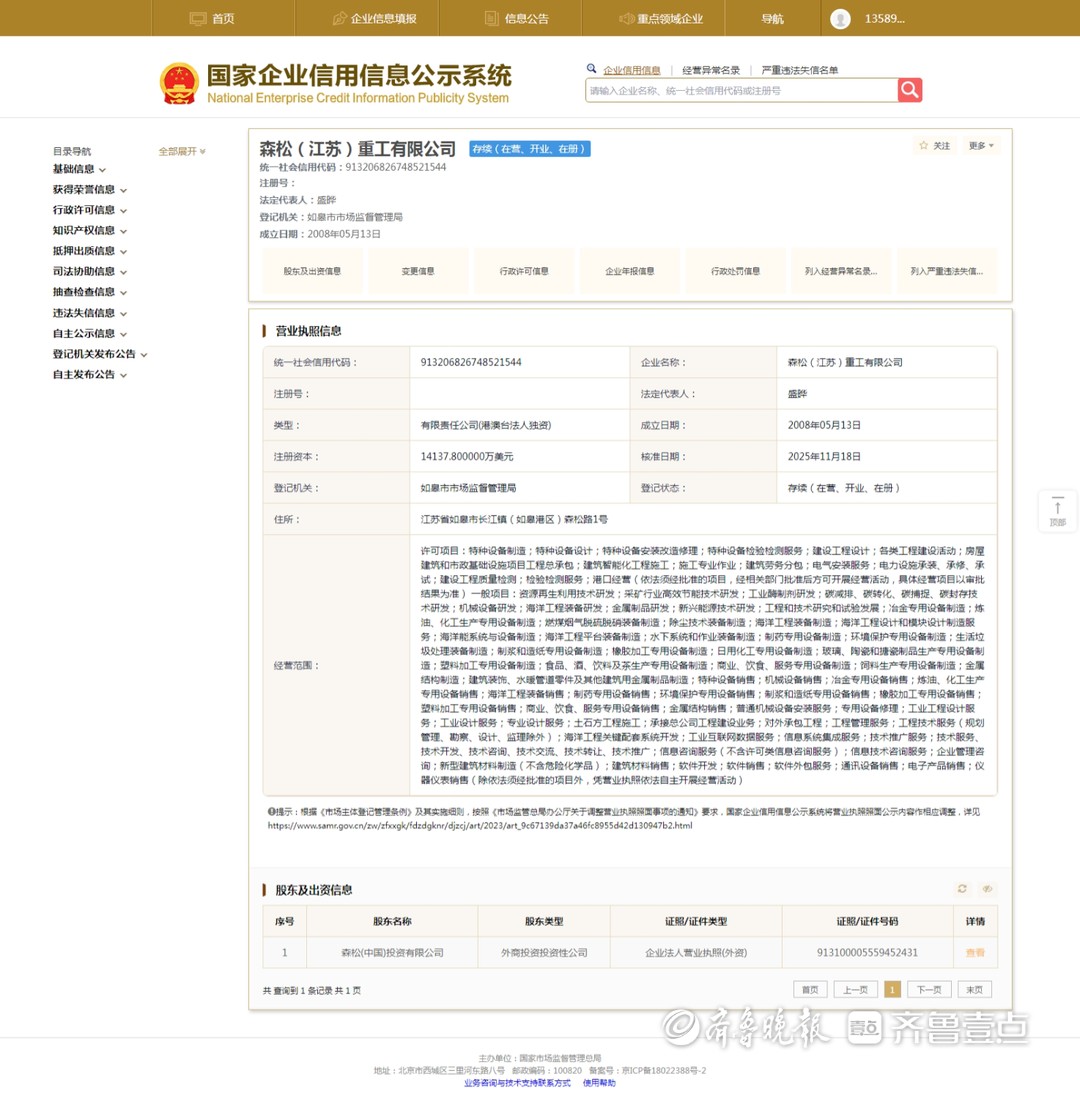
Task: Expand 司法协助信息 in sidebar
Action: 90,271
